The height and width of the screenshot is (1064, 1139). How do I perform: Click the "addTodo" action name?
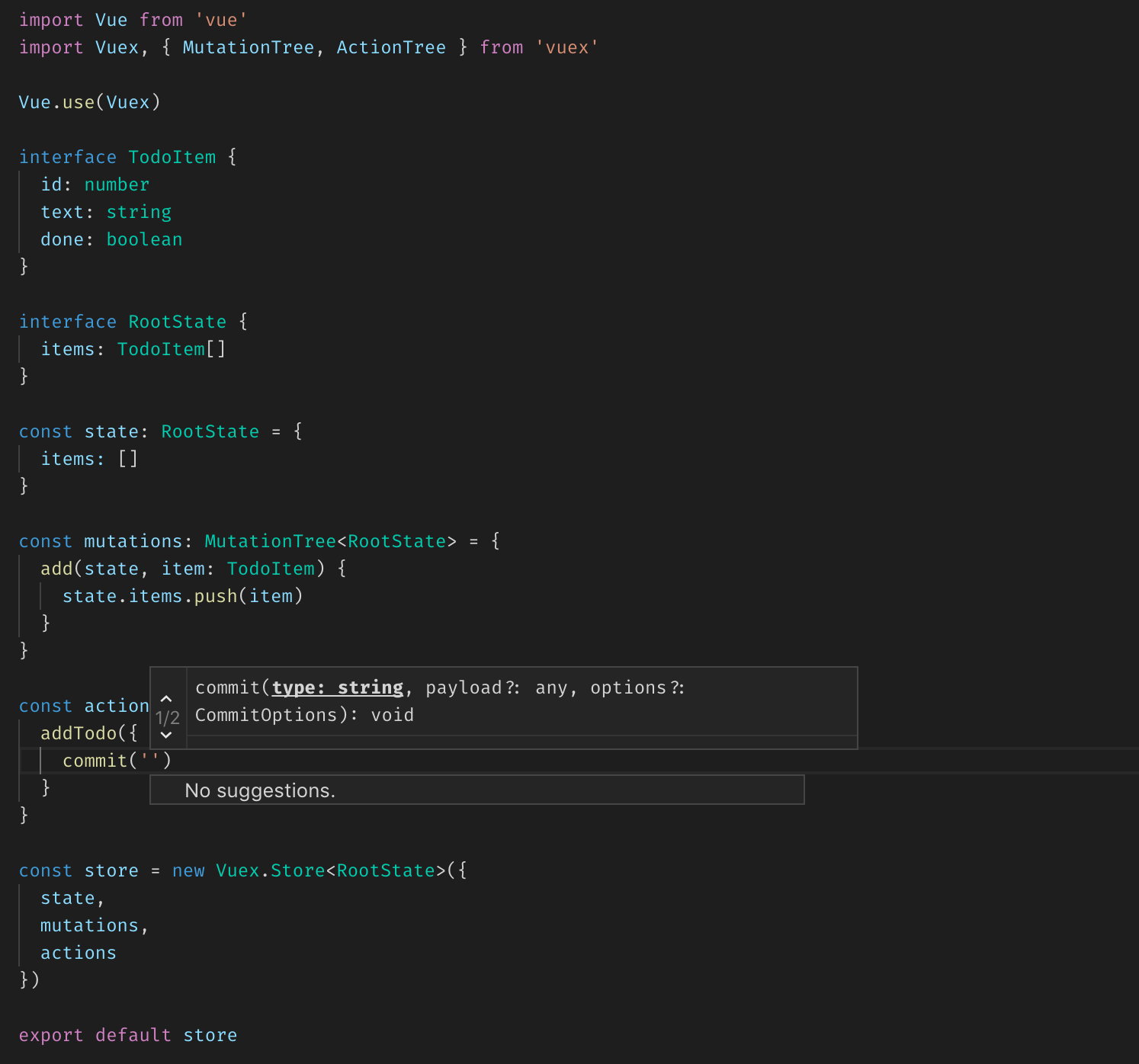pos(79,733)
